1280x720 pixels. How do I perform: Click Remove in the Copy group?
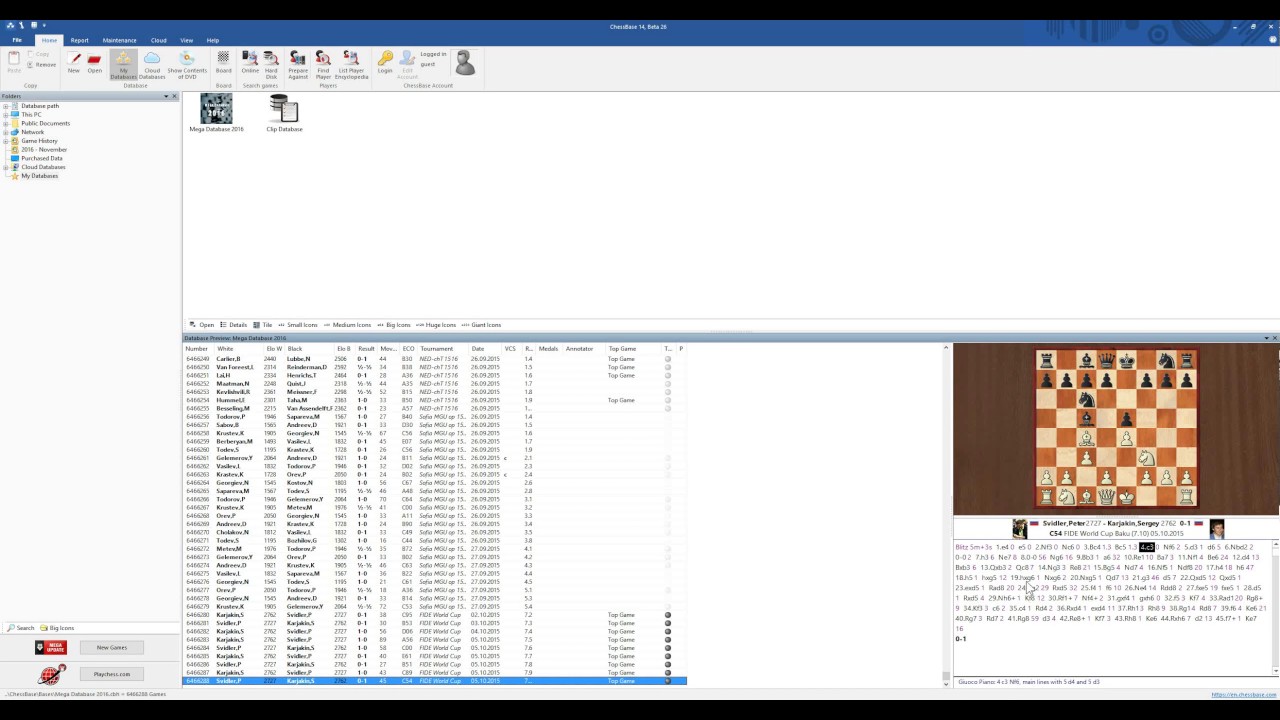(x=42, y=64)
